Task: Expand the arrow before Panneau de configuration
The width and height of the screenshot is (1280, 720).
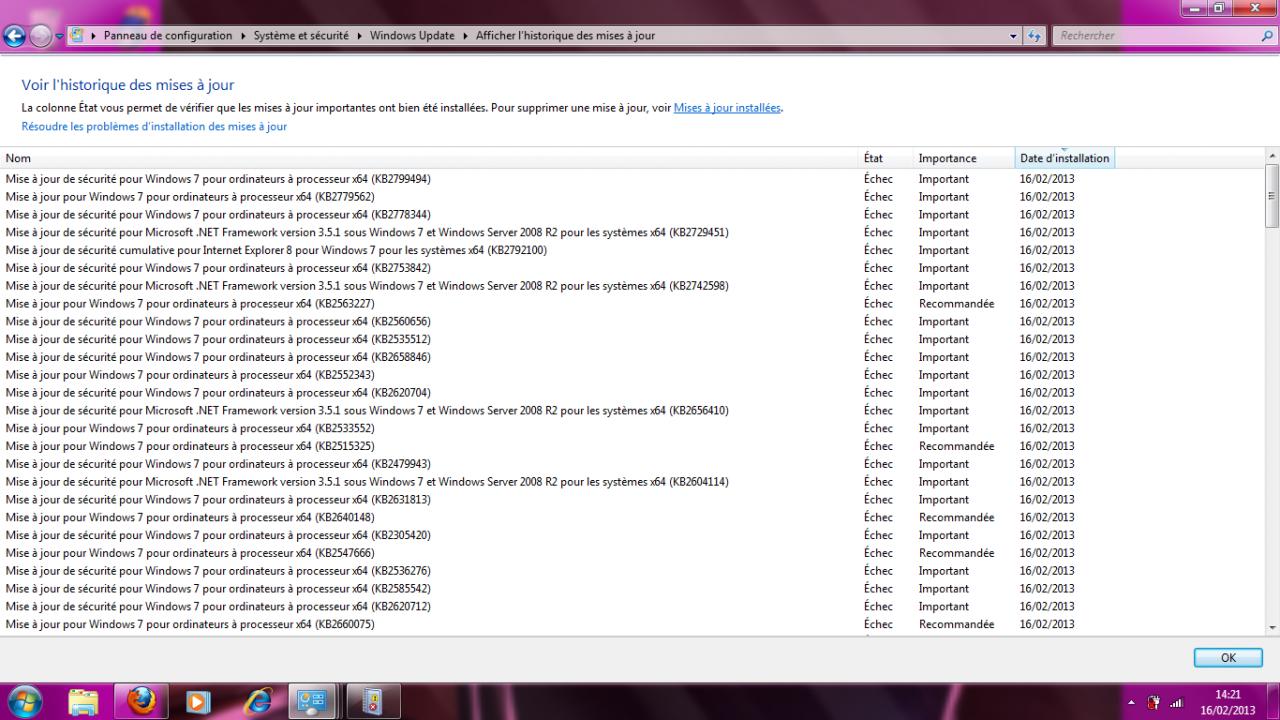Action: (x=93, y=36)
